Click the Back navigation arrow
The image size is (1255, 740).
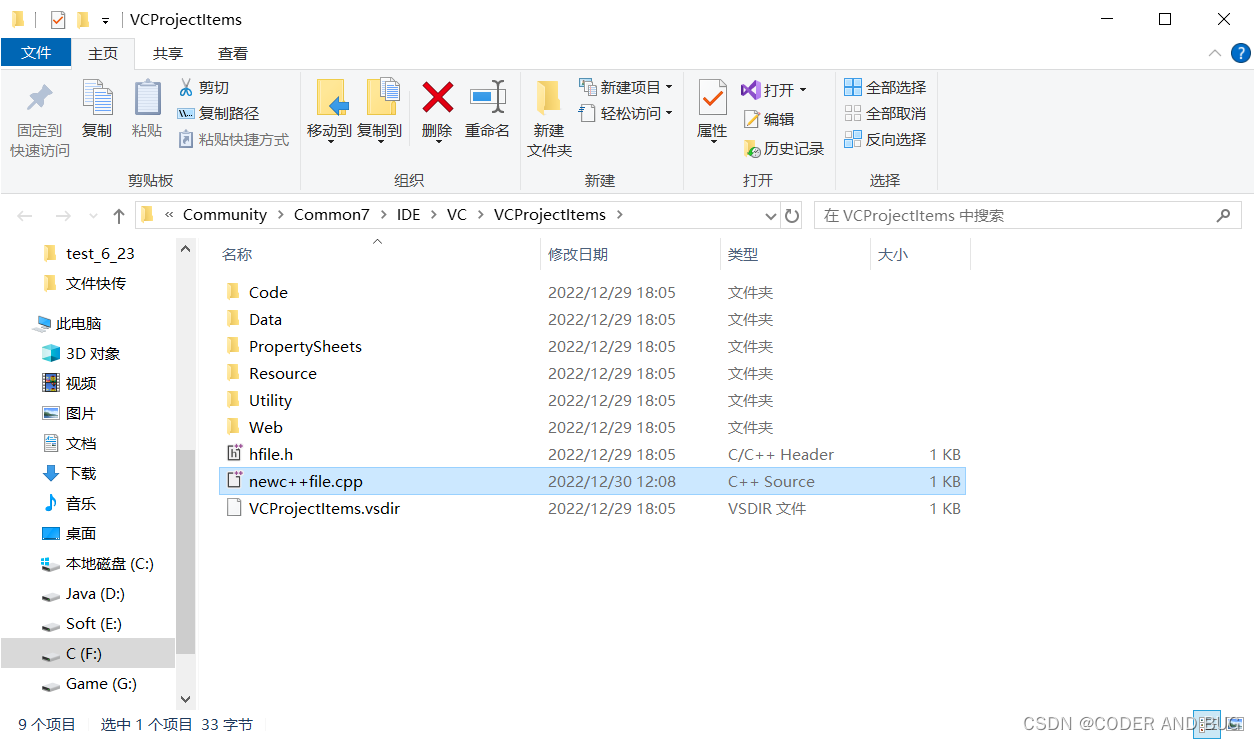[x=25, y=215]
